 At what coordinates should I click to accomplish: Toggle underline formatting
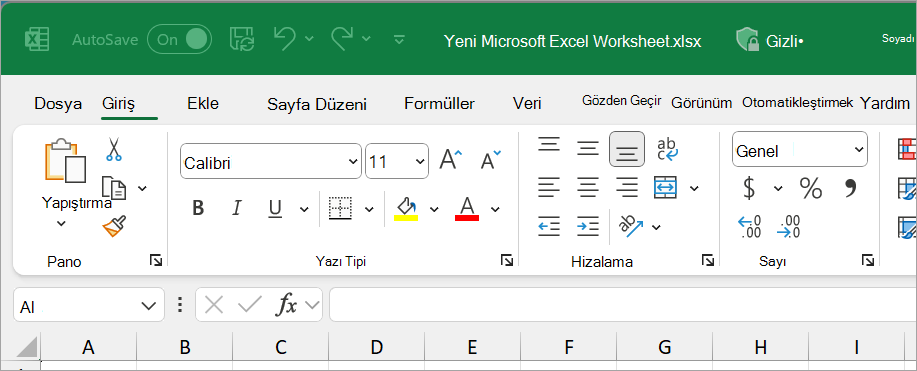[x=275, y=208]
